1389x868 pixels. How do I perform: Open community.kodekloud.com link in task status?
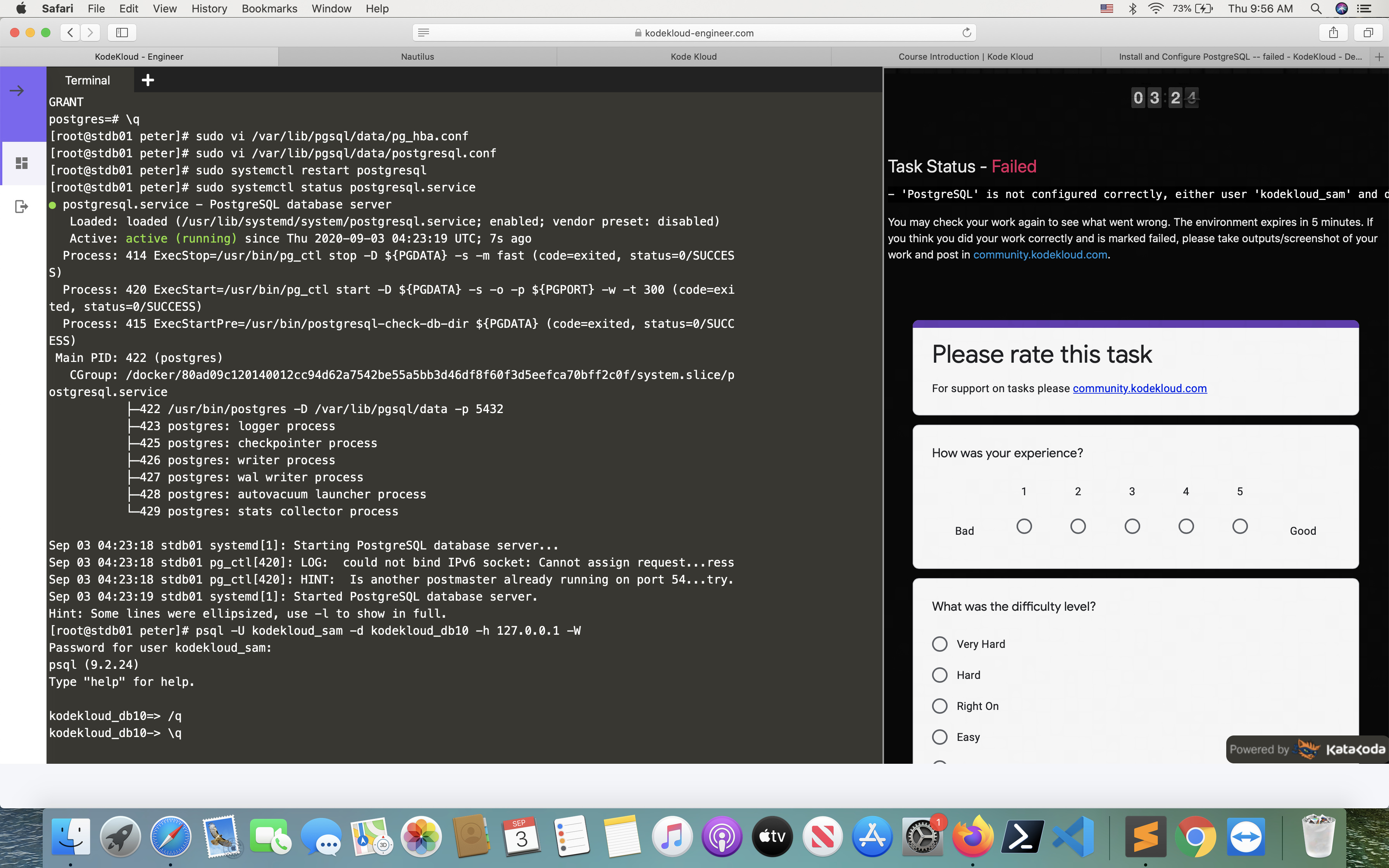tap(1040, 255)
